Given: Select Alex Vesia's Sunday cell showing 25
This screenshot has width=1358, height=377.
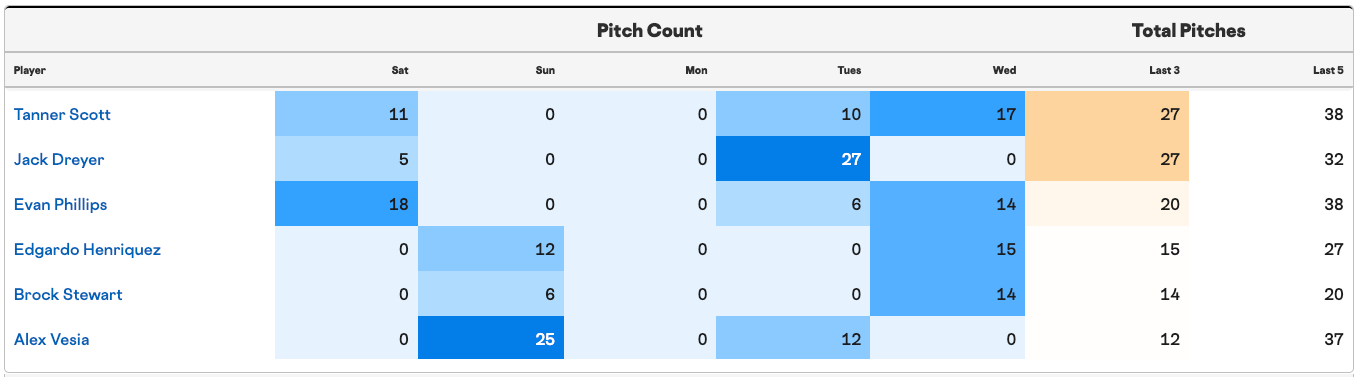Looking at the screenshot, I should pos(491,339).
